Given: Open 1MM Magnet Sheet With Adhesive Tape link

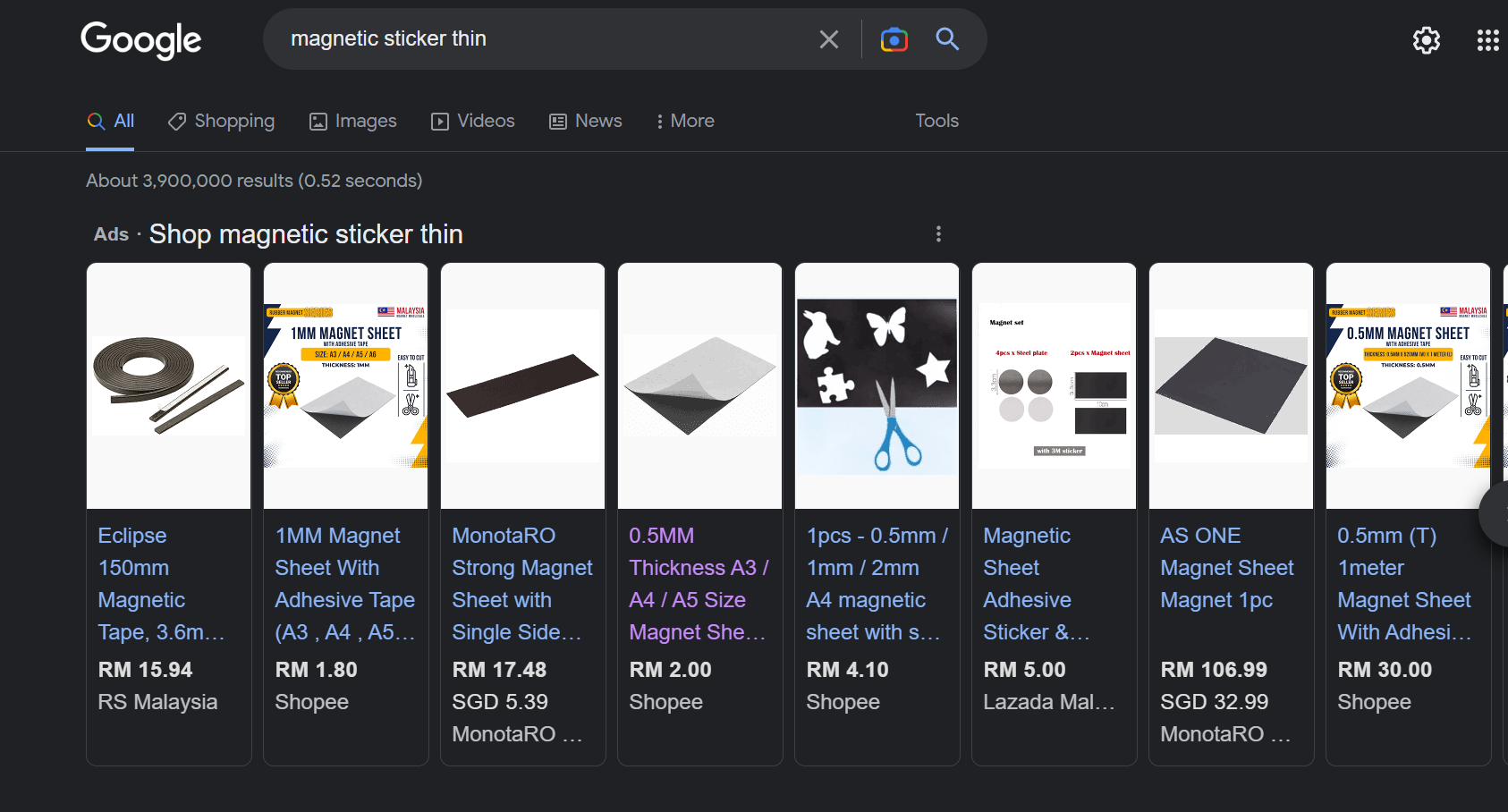Looking at the screenshot, I should tap(345, 584).
